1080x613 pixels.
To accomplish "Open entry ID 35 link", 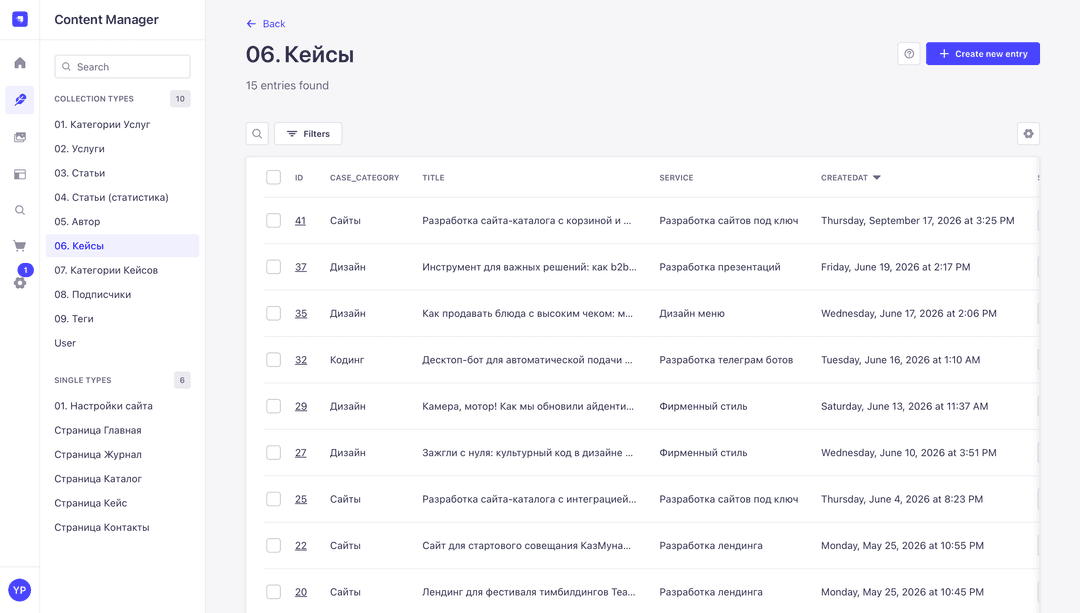I will 301,313.
